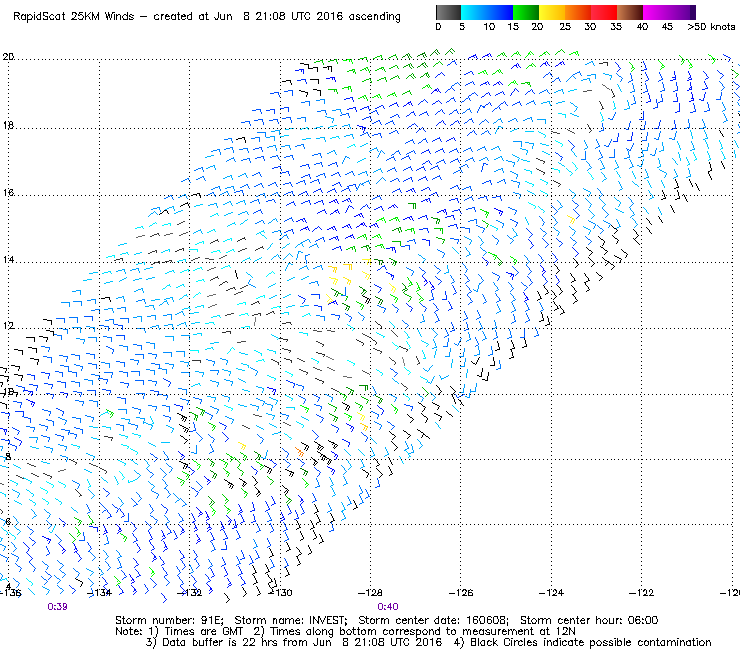Click the 'RapidScat 25KM Winds' title text
Screen dimensions: 740x650
pyautogui.click(x=74, y=16)
